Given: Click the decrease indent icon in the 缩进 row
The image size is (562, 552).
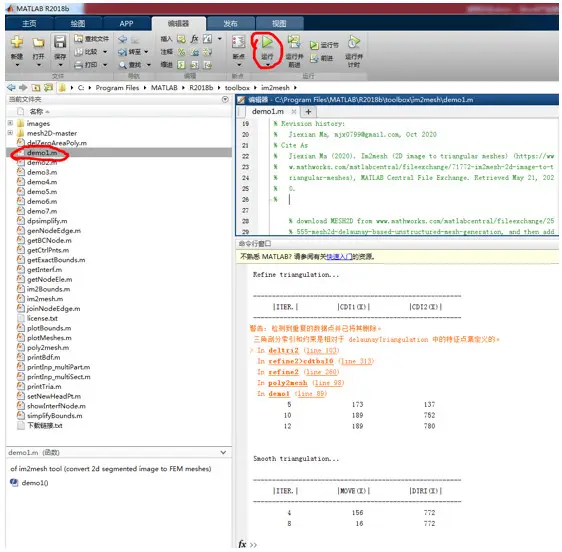Looking at the screenshot, I should click(x=207, y=65).
